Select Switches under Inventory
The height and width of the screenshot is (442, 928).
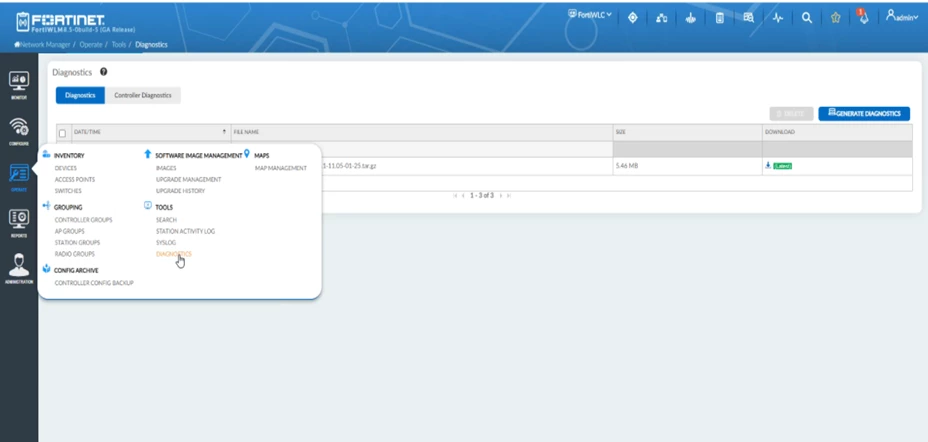click(x=68, y=191)
